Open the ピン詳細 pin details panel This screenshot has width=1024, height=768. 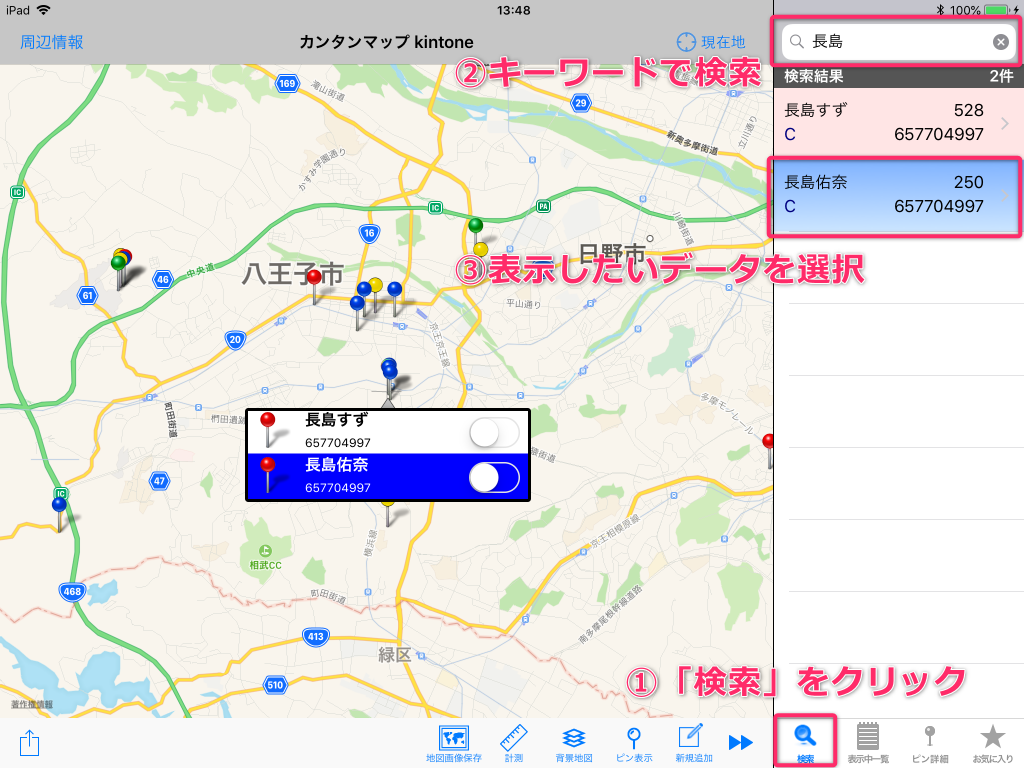click(x=929, y=738)
